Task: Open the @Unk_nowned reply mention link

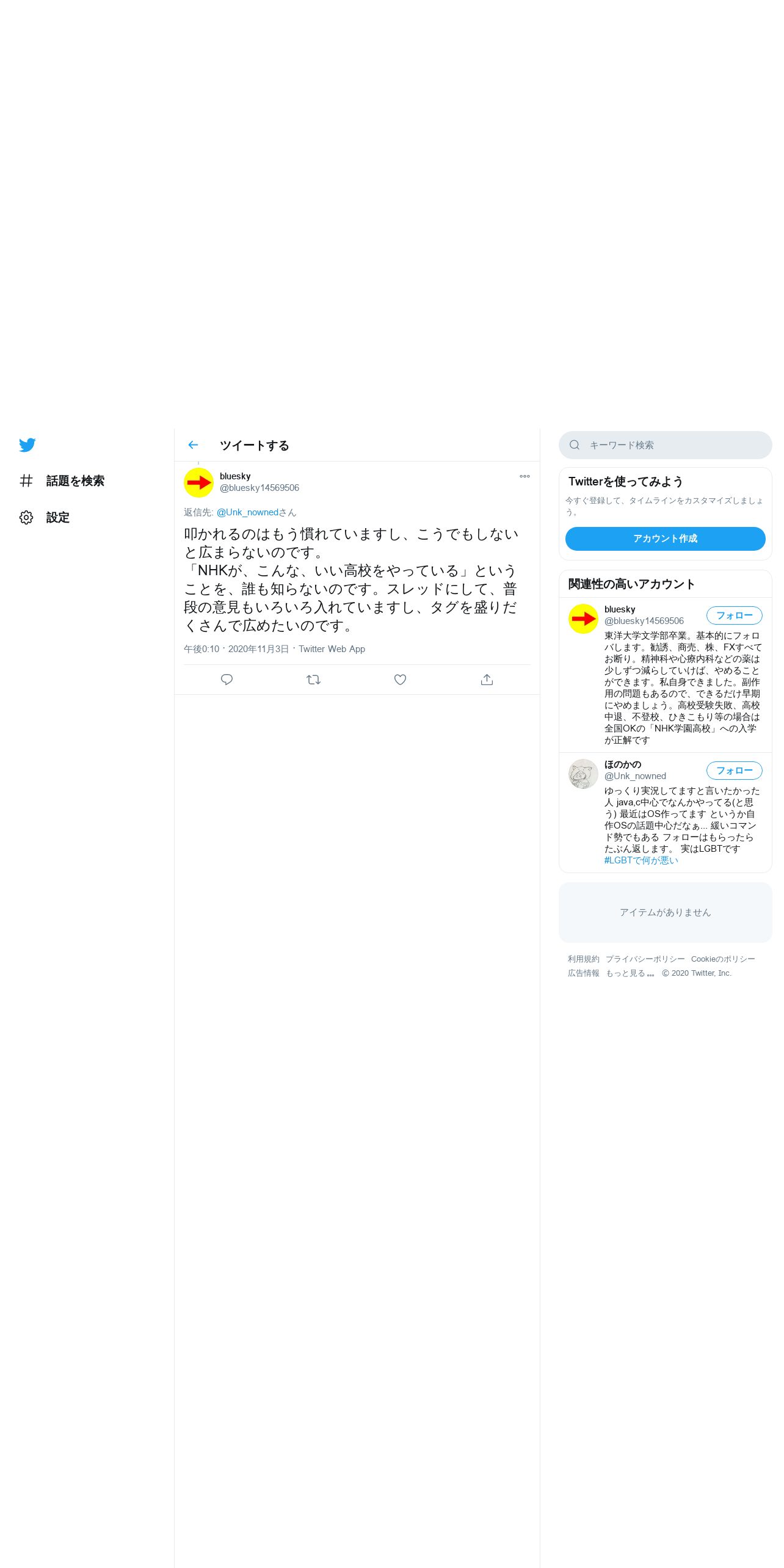Action: [247, 512]
